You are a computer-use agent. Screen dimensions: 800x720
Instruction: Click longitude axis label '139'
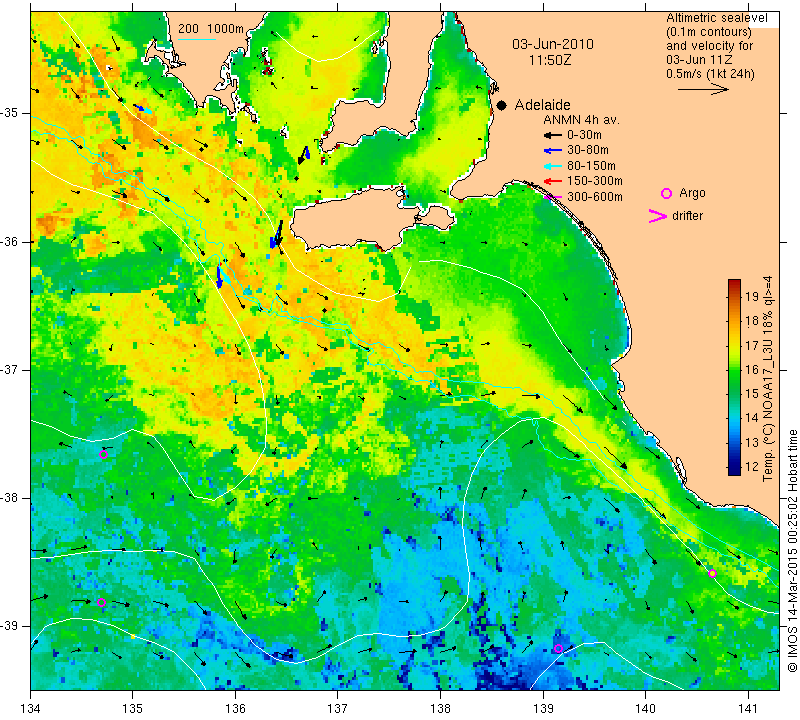click(543, 709)
